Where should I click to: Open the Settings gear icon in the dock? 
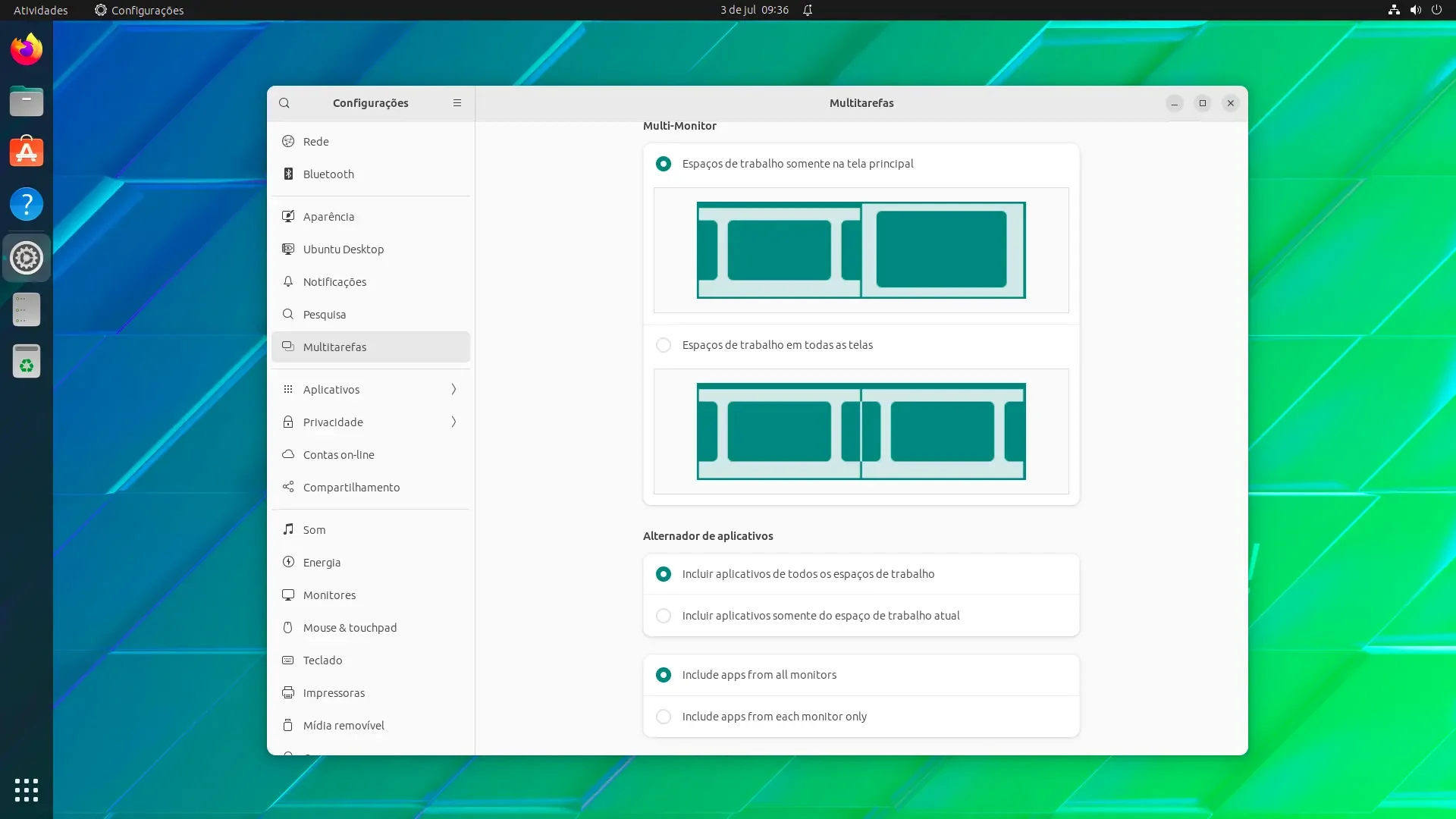(x=27, y=258)
